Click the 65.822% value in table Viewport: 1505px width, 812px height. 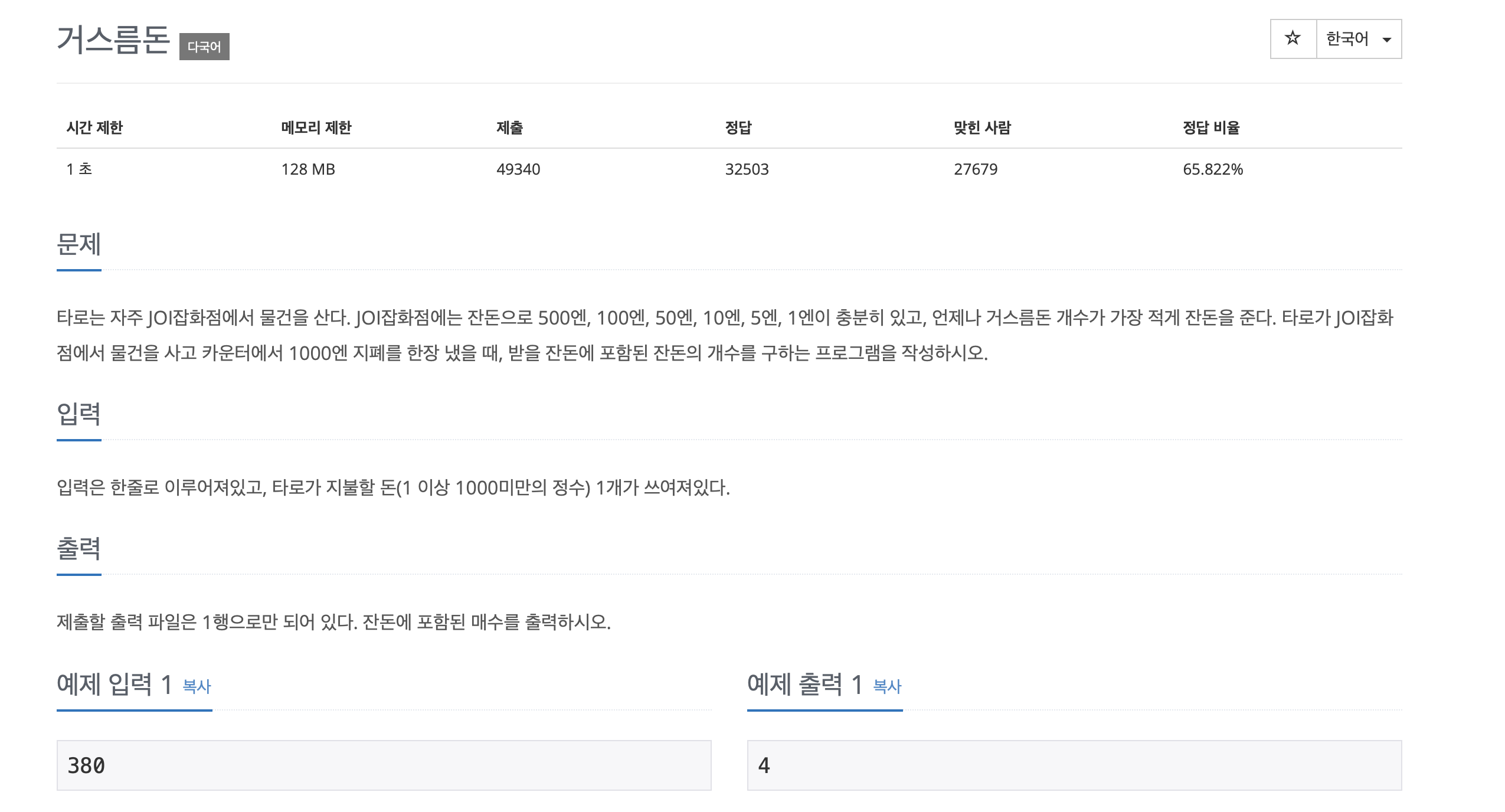pyautogui.click(x=1212, y=169)
